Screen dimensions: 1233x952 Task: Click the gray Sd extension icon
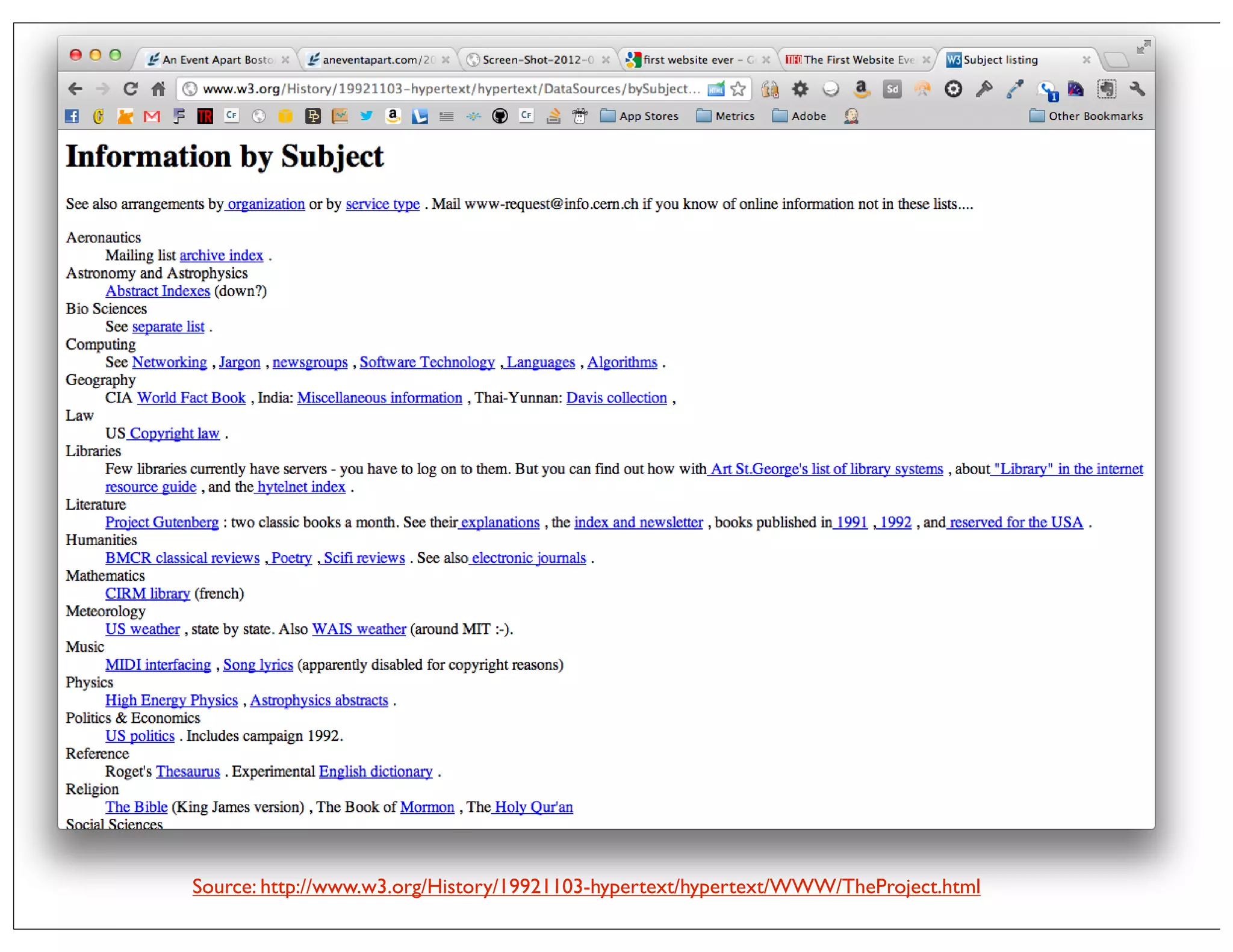click(x=892, y=89)
